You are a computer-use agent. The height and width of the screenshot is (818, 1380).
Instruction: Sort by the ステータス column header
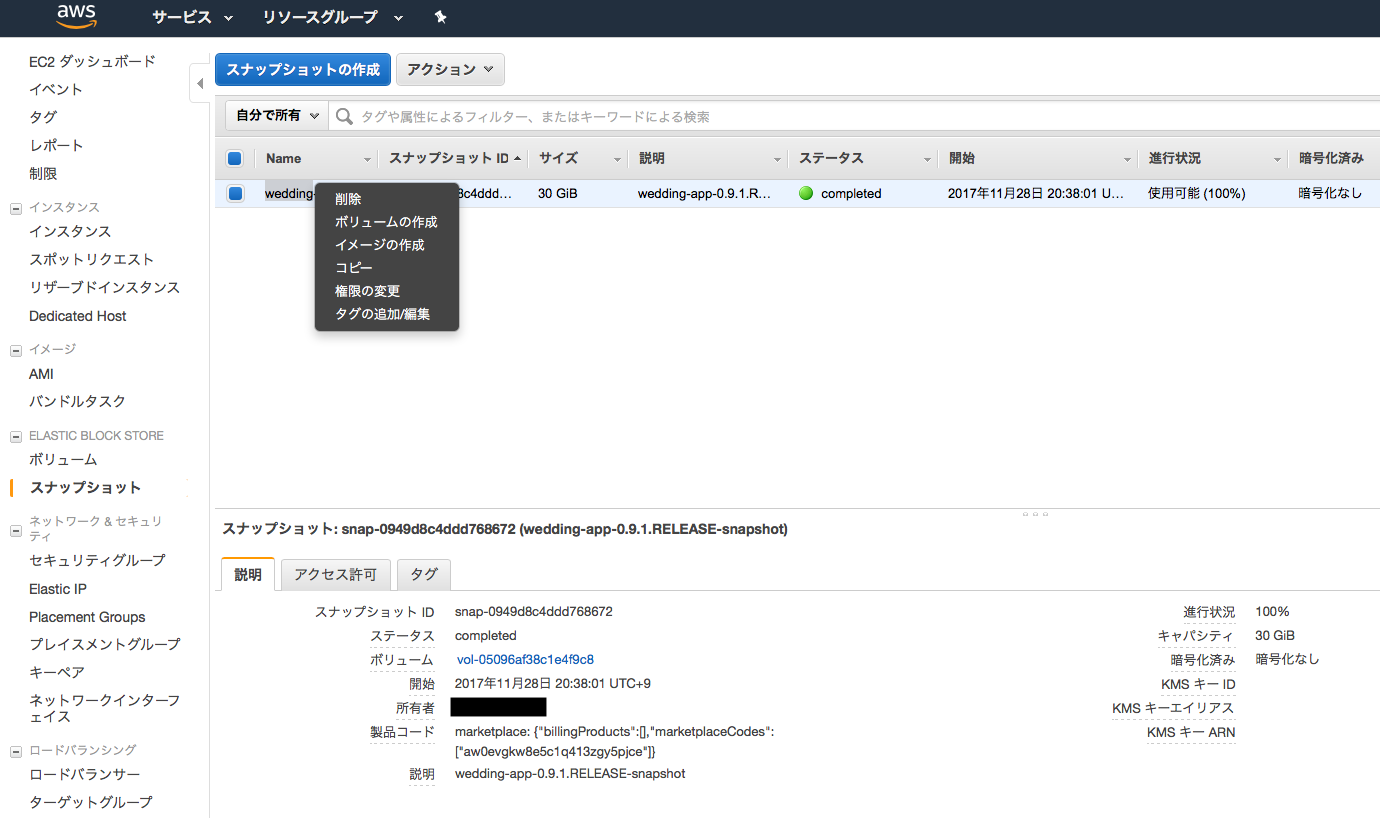coord(863,158)
